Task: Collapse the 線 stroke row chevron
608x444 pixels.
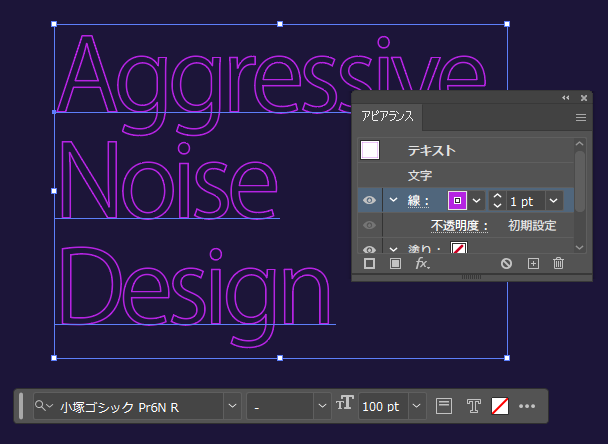Action: (x=392, y=201)
